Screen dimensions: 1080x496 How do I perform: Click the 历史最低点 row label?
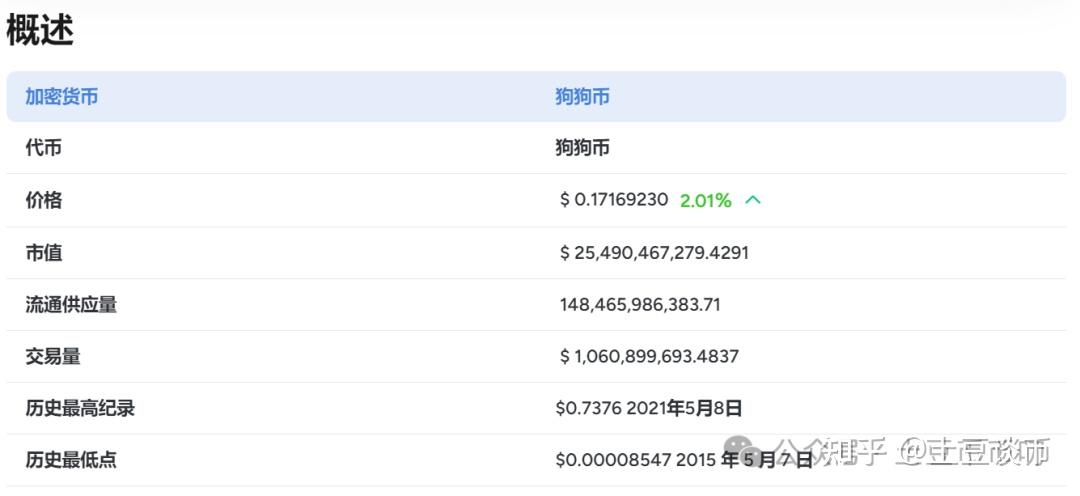(71, 460)
